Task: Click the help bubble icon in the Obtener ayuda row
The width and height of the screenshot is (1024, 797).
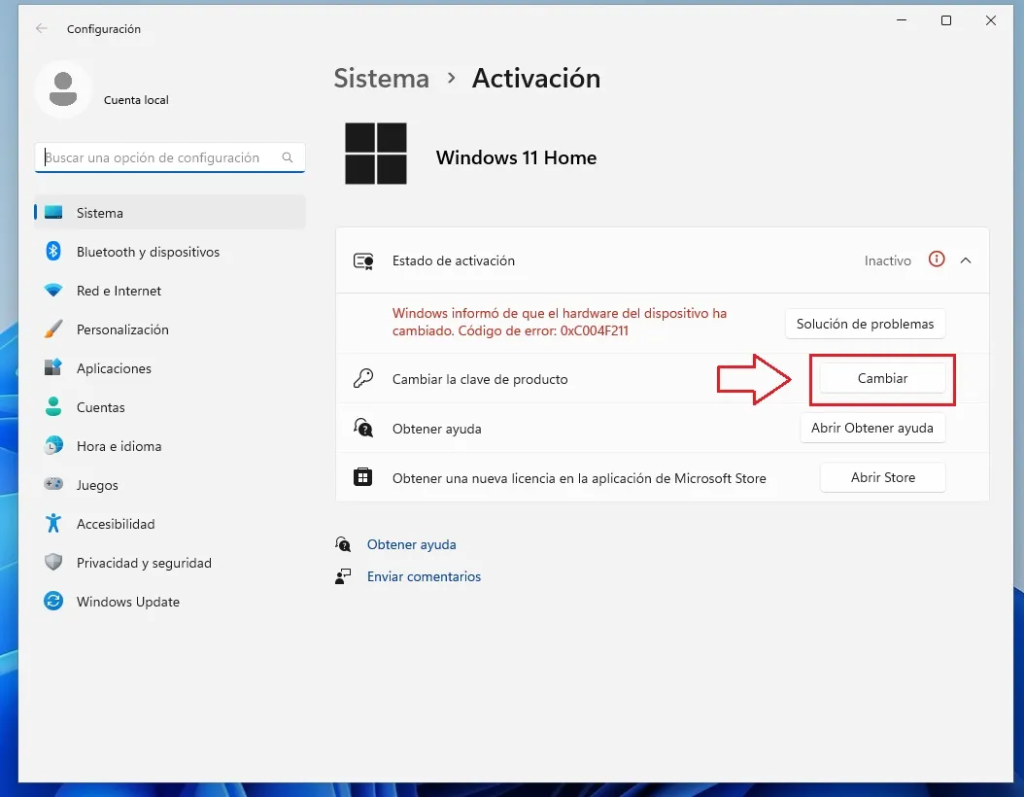Action: coord(363,428)
